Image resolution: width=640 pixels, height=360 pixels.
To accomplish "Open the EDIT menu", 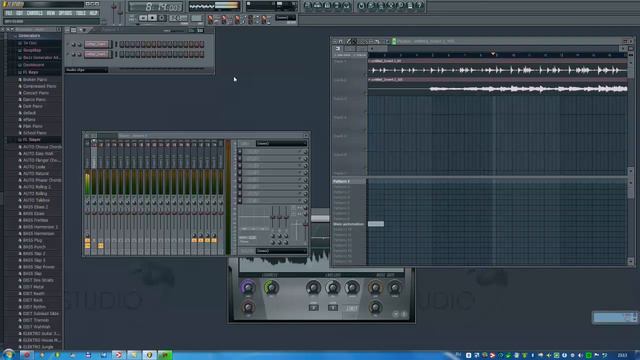I will coord(19,13).
